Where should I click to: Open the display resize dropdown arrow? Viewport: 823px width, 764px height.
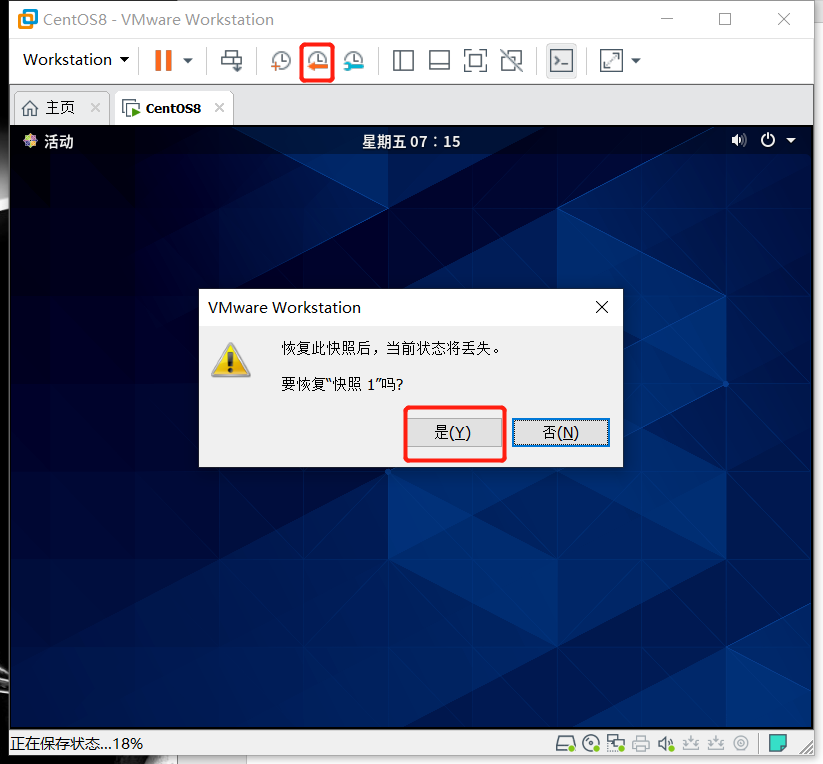click(x=636, y=61)
